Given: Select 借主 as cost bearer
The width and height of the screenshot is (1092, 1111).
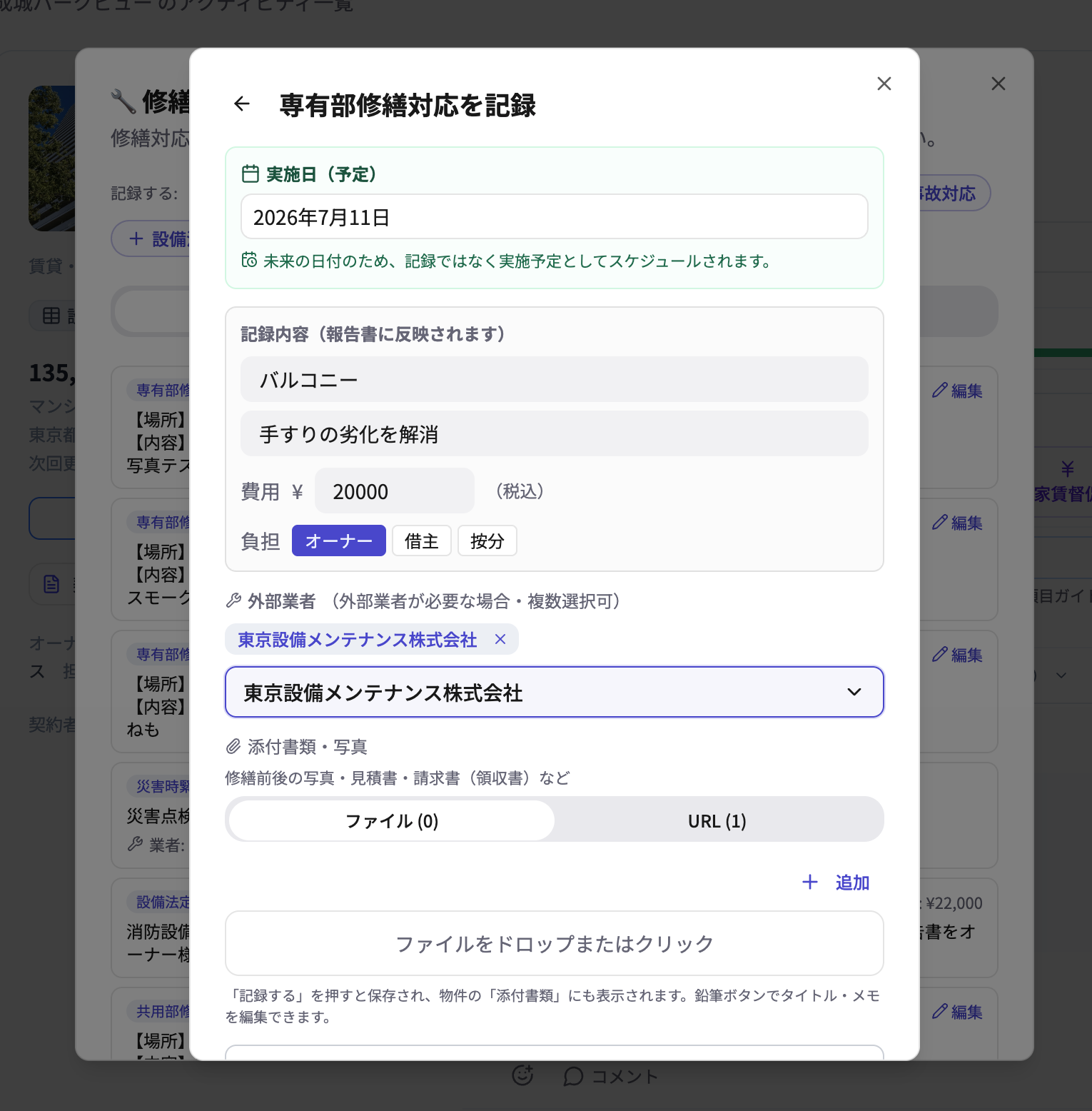Looking at the screenshot, I should click(x=421, y=541).
